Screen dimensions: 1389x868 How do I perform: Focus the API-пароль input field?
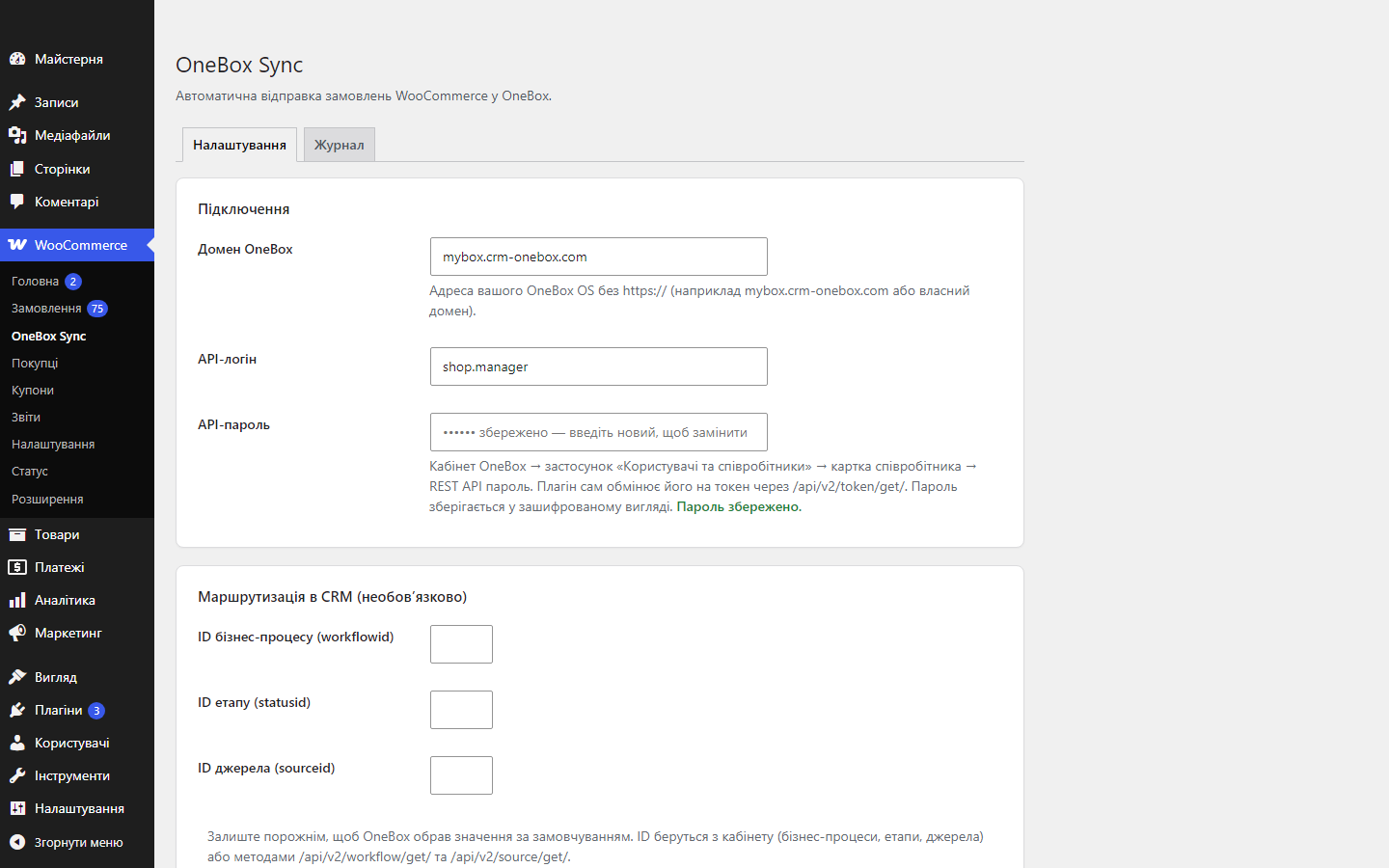tap(599, 432)
